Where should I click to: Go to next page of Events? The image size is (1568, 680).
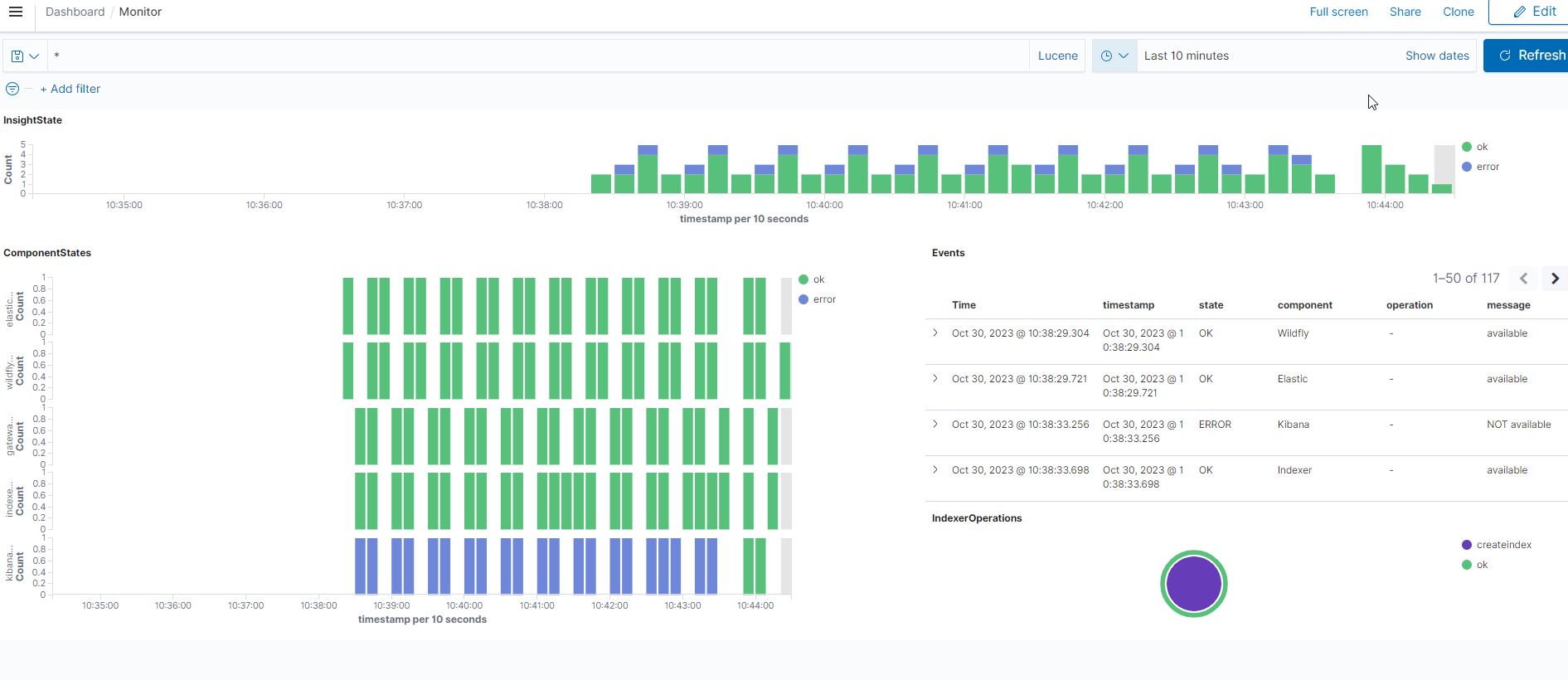1555,279
